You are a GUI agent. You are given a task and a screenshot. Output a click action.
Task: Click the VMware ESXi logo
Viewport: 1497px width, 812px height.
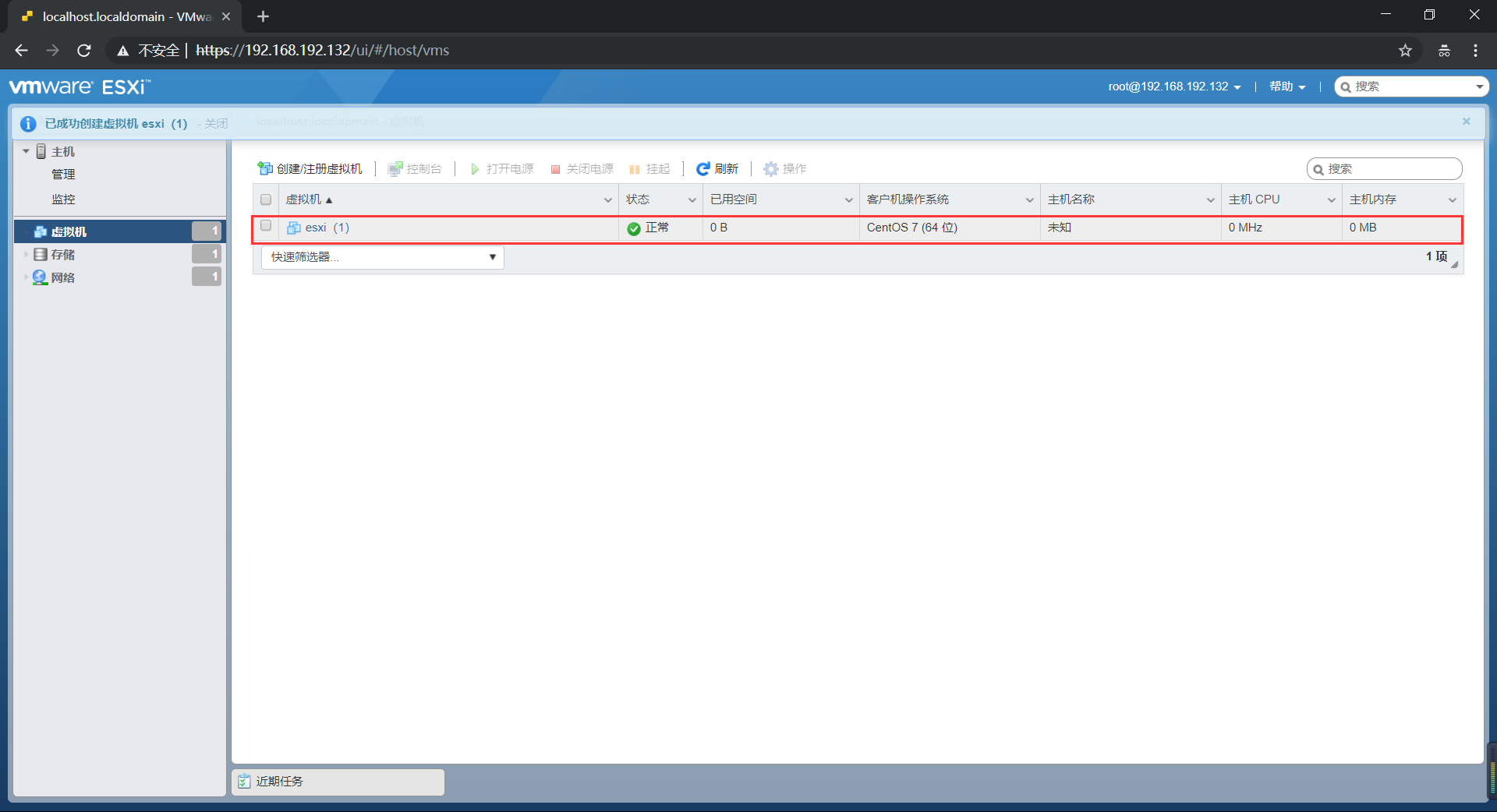coord(80,86)
